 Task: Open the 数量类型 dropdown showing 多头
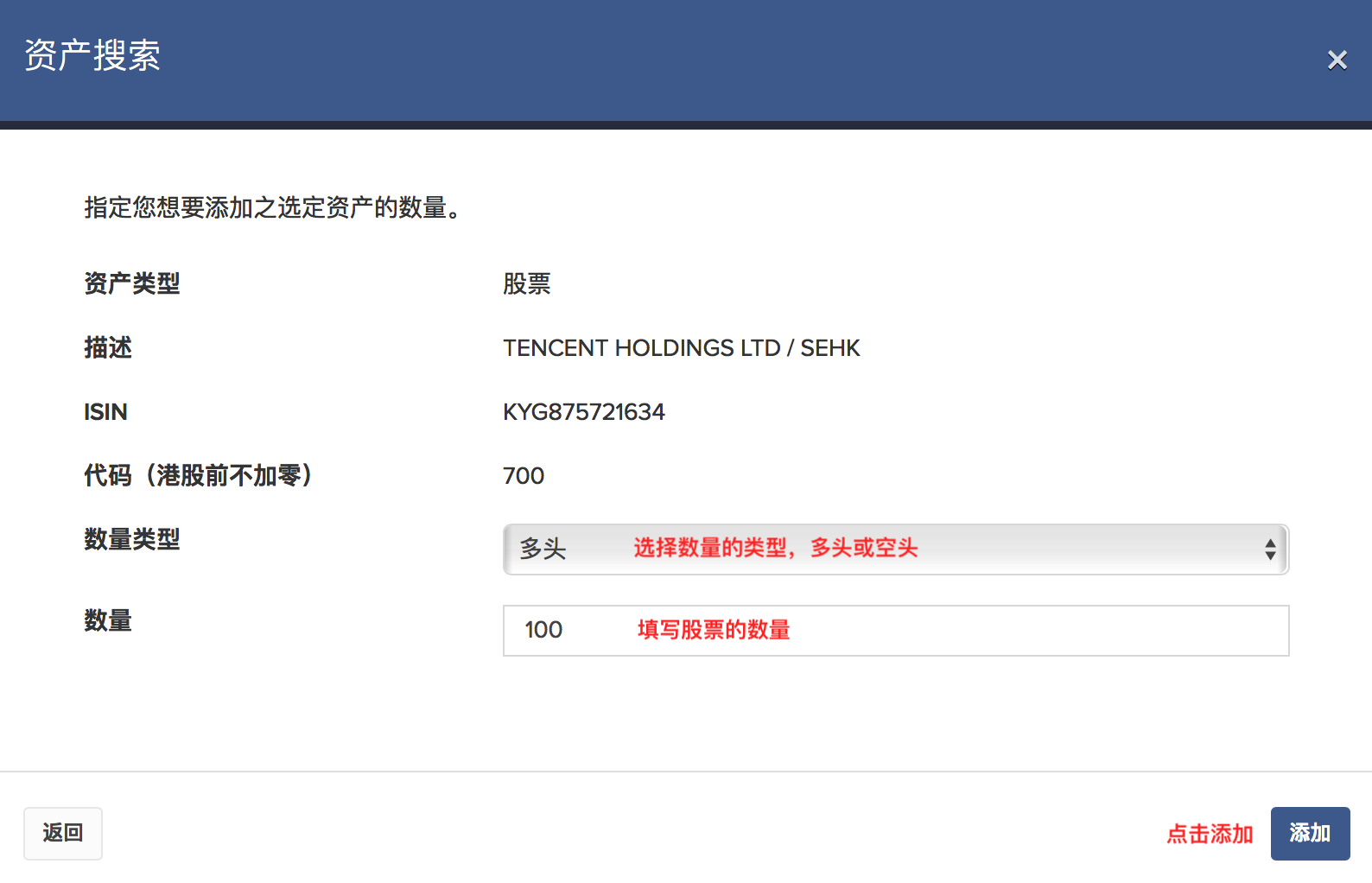[x=896, y=549]
